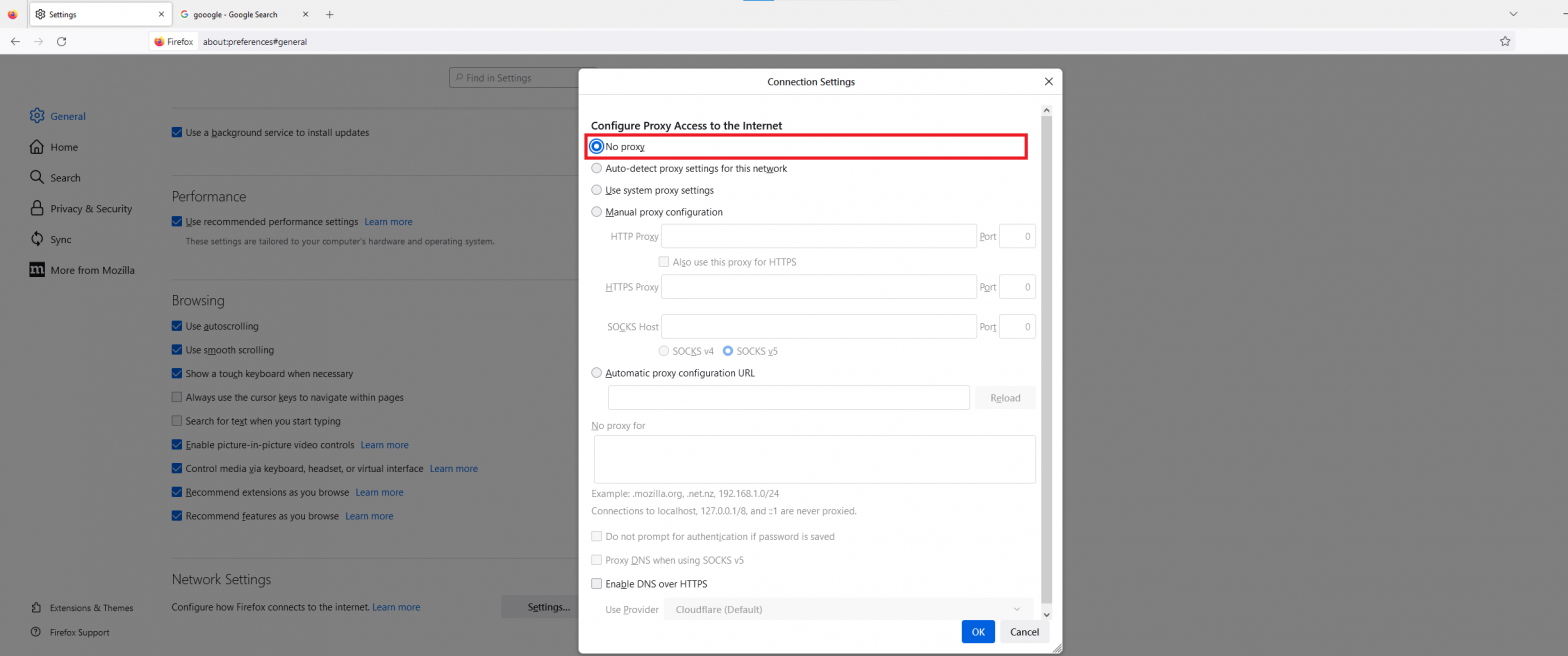Click the dialog scrollbar down arrow
The image size is (1568, 656).
point(1046,614)
